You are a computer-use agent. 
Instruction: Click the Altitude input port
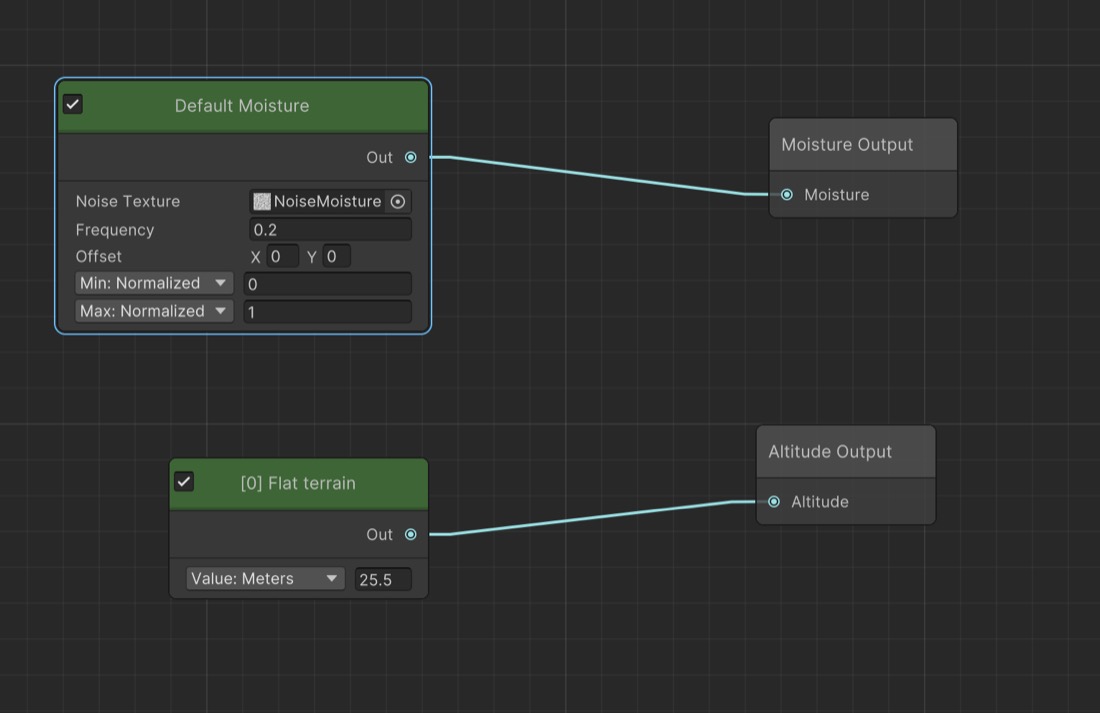[774, 502]
